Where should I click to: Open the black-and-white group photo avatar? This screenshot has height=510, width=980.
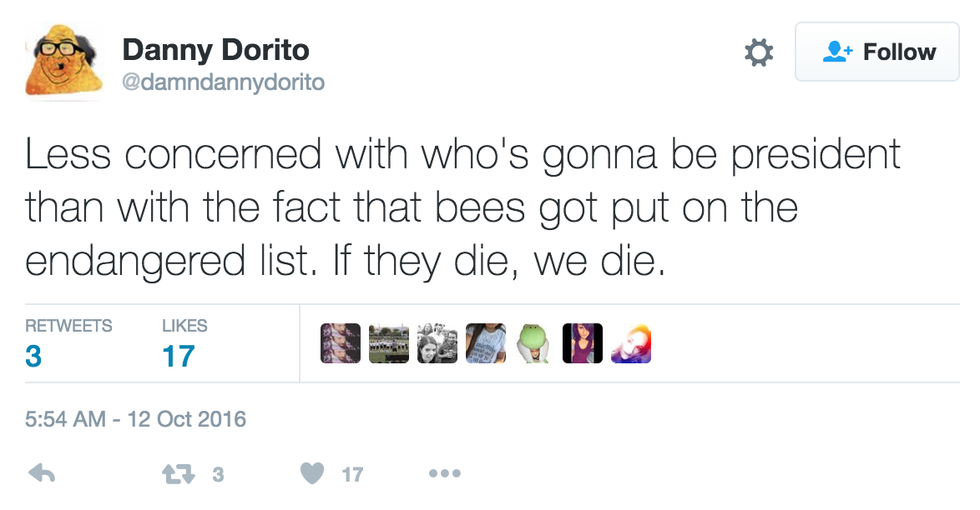coord(437,343)
